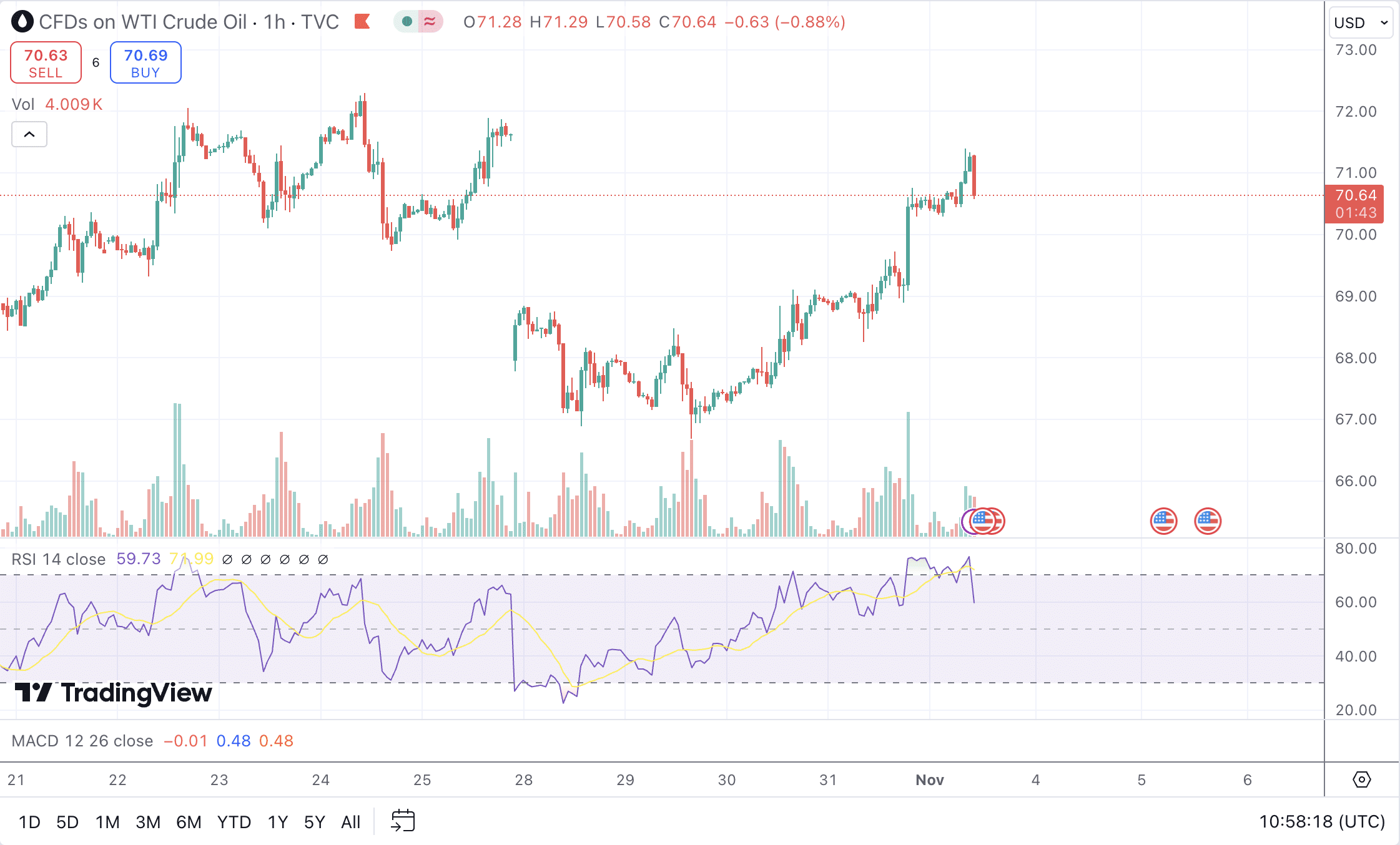The image size is (1400, 845).
Task: Select the 6M time range
Action: tap(189, 822)
